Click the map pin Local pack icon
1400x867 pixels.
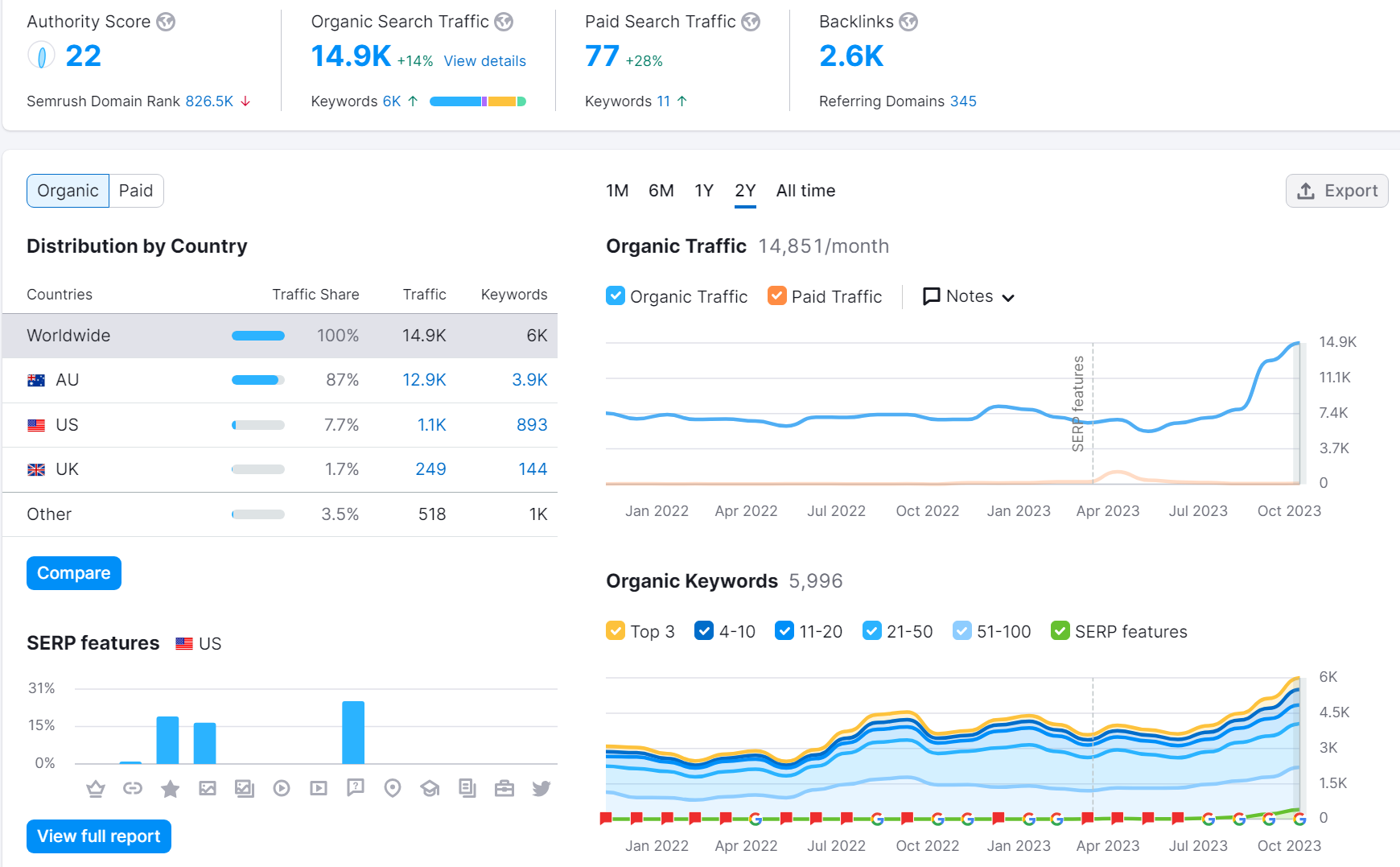coord(393,788)
